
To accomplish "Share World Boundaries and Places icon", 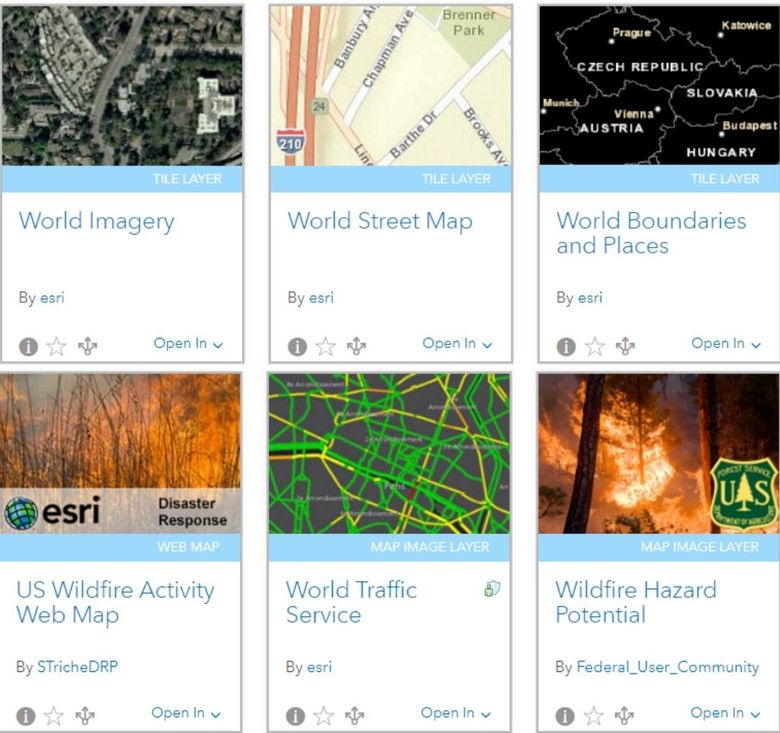I will point(625,346).
